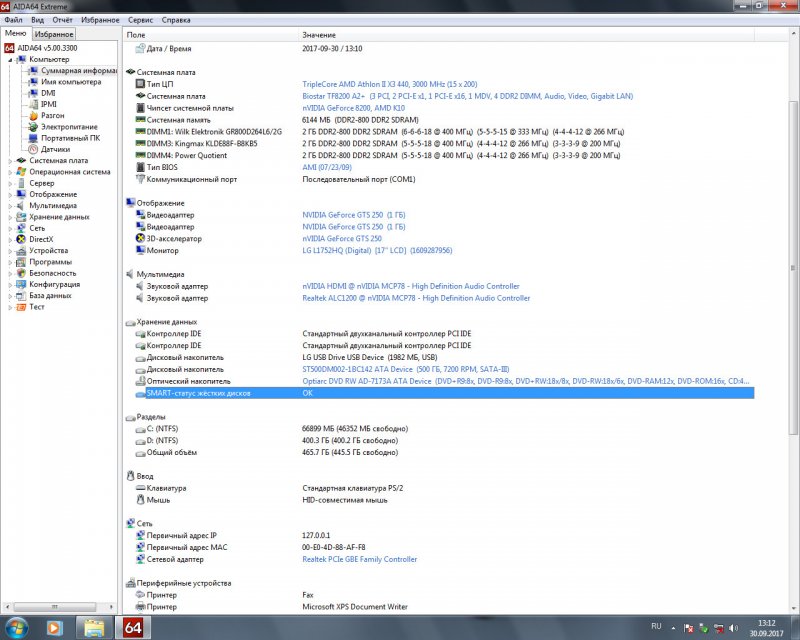Image resolution: width=800 pixels, height=640 pixels.
Task: Click the Разгон overclock flame icon
Action: point(33,116)
